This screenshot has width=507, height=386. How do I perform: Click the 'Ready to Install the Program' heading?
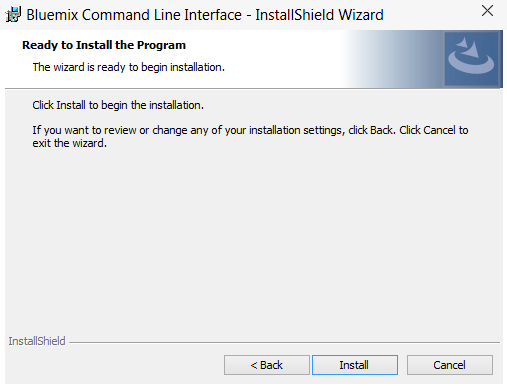click(104, 45)
